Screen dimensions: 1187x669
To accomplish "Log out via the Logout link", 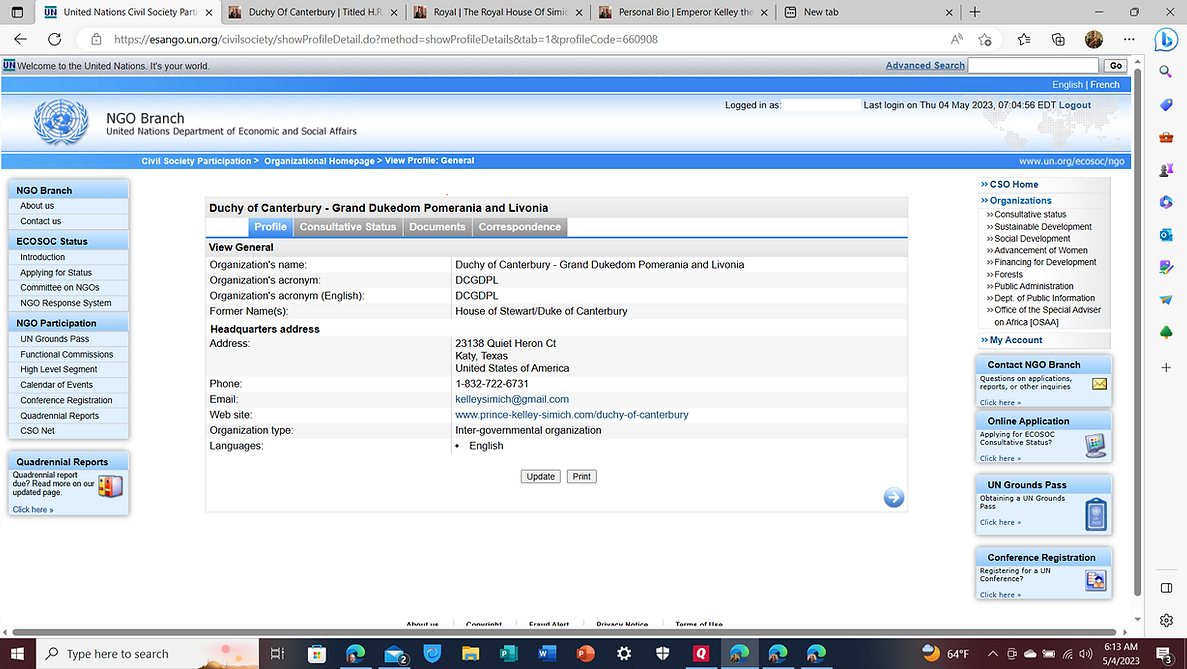I will pyautogui.click(x=1074, y=105).
